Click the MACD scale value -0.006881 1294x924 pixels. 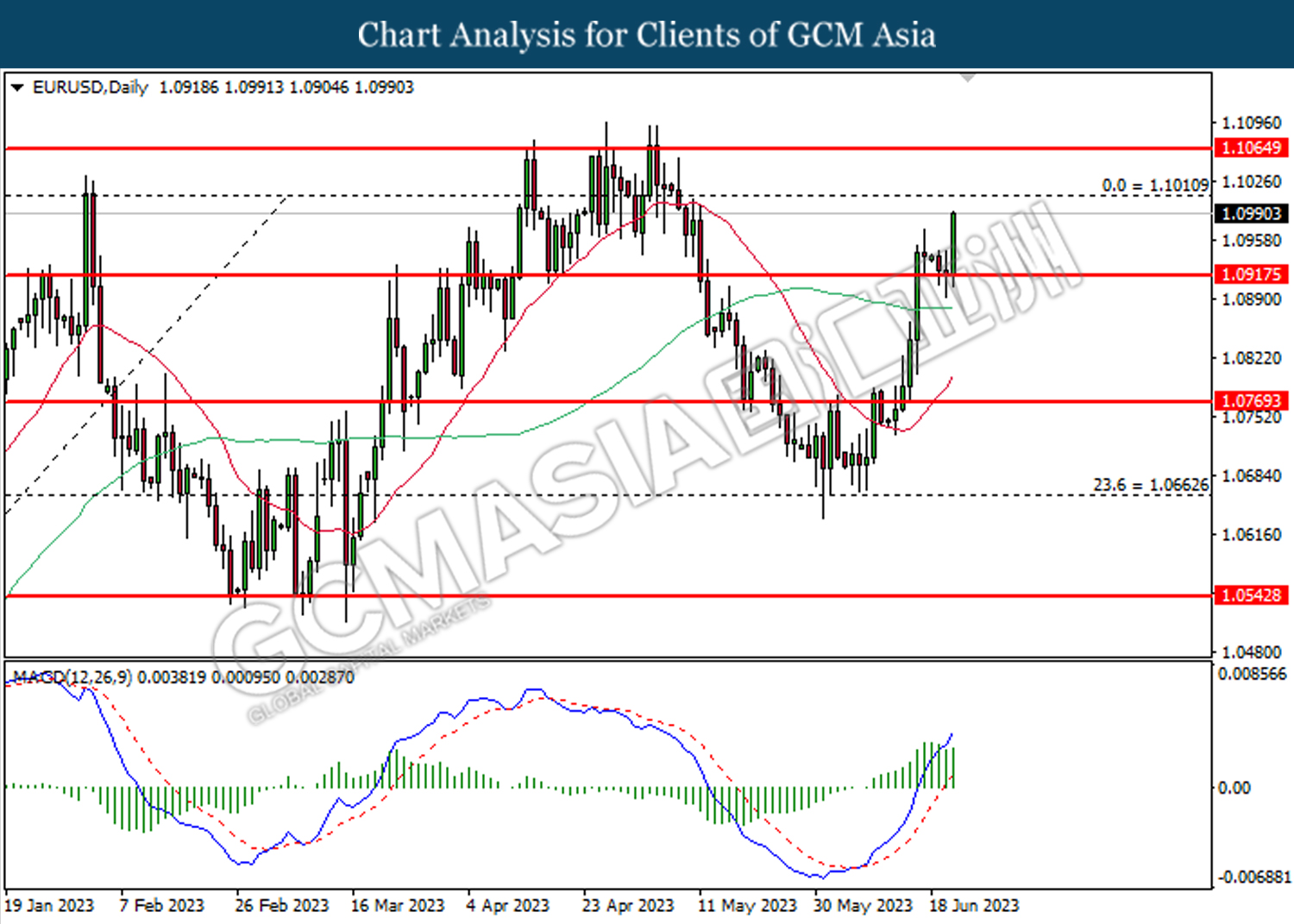pyautogui.click(x=1253, y=877)
